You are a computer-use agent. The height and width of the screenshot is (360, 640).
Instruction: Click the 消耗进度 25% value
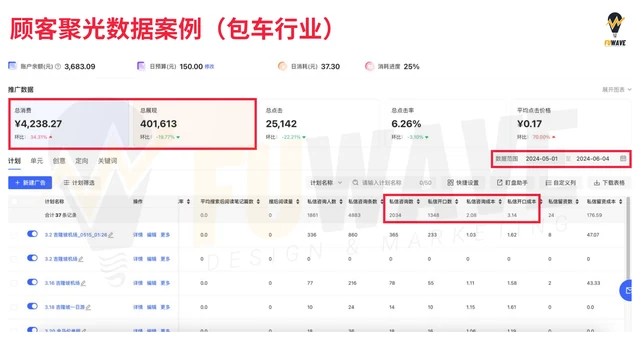411,67
